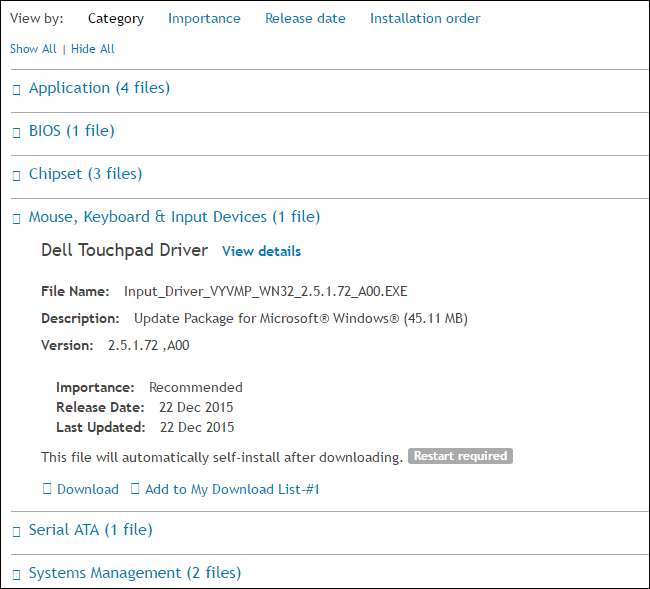The width and height of the screenshot is (650, 589).
Task: Expand Systems Management (2 files) section
Action: pyautogui.click(x=134, y=573)
